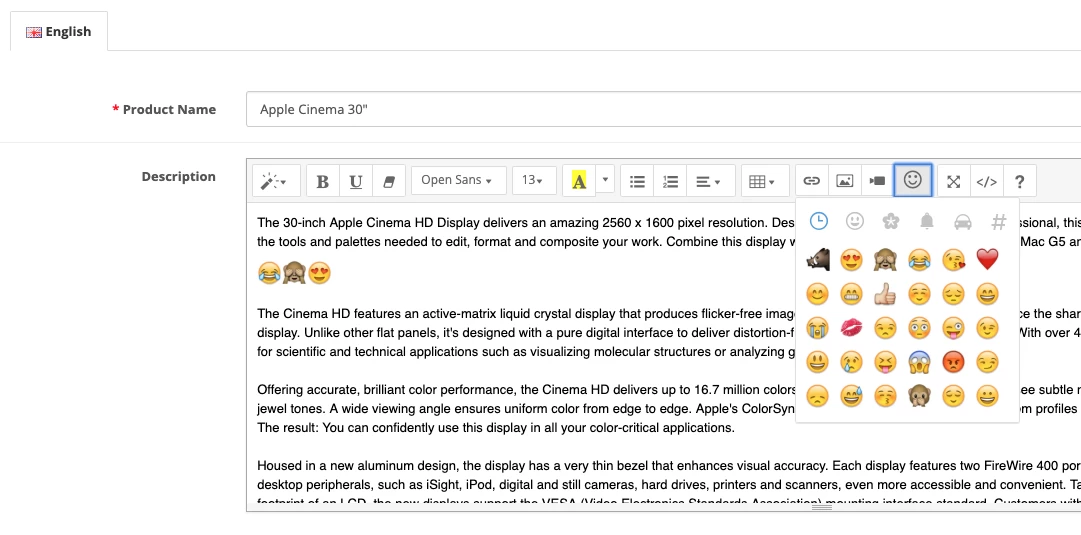Insert the grimacing teeth emoji
This screenshot has height=535, width=1081.
[x=851, y=294]
